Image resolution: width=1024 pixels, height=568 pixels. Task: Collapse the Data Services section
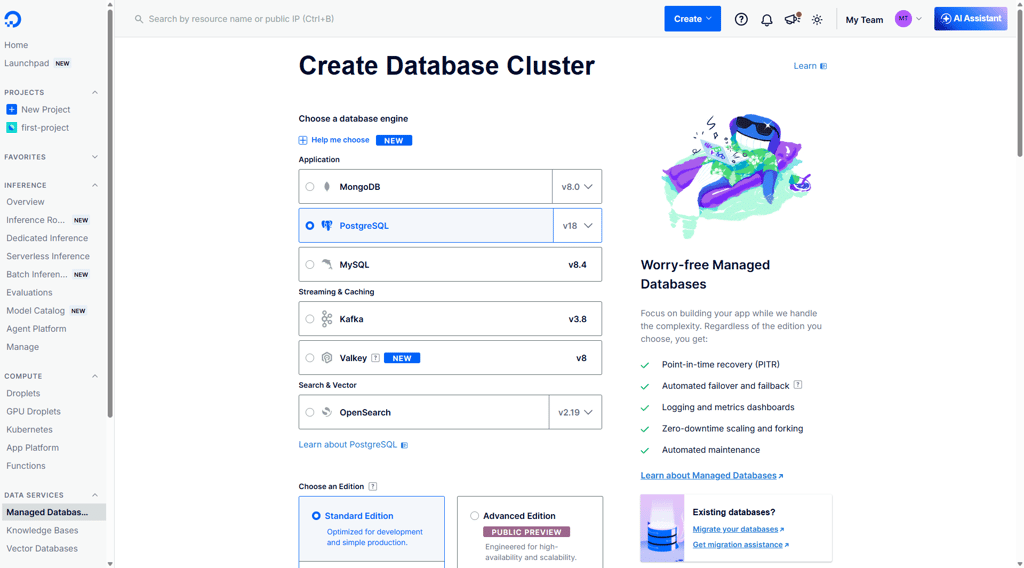[95, 496]
